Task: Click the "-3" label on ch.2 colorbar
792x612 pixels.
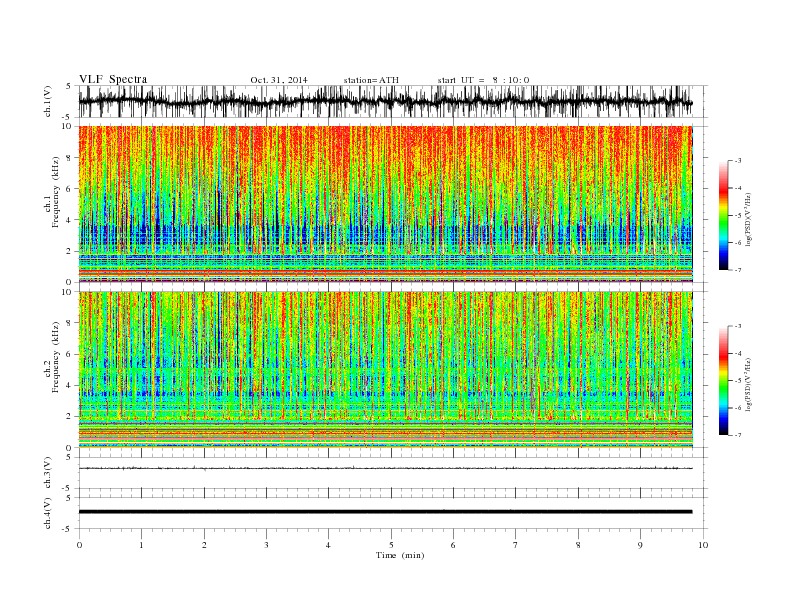Action: click(x=738, y=326)
